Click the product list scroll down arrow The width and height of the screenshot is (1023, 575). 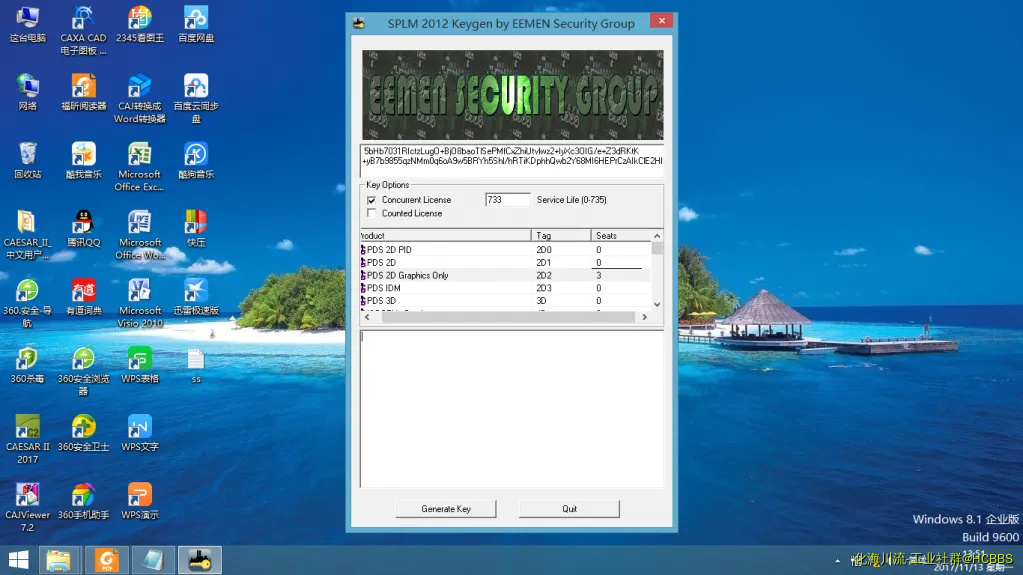click(657, 304)
